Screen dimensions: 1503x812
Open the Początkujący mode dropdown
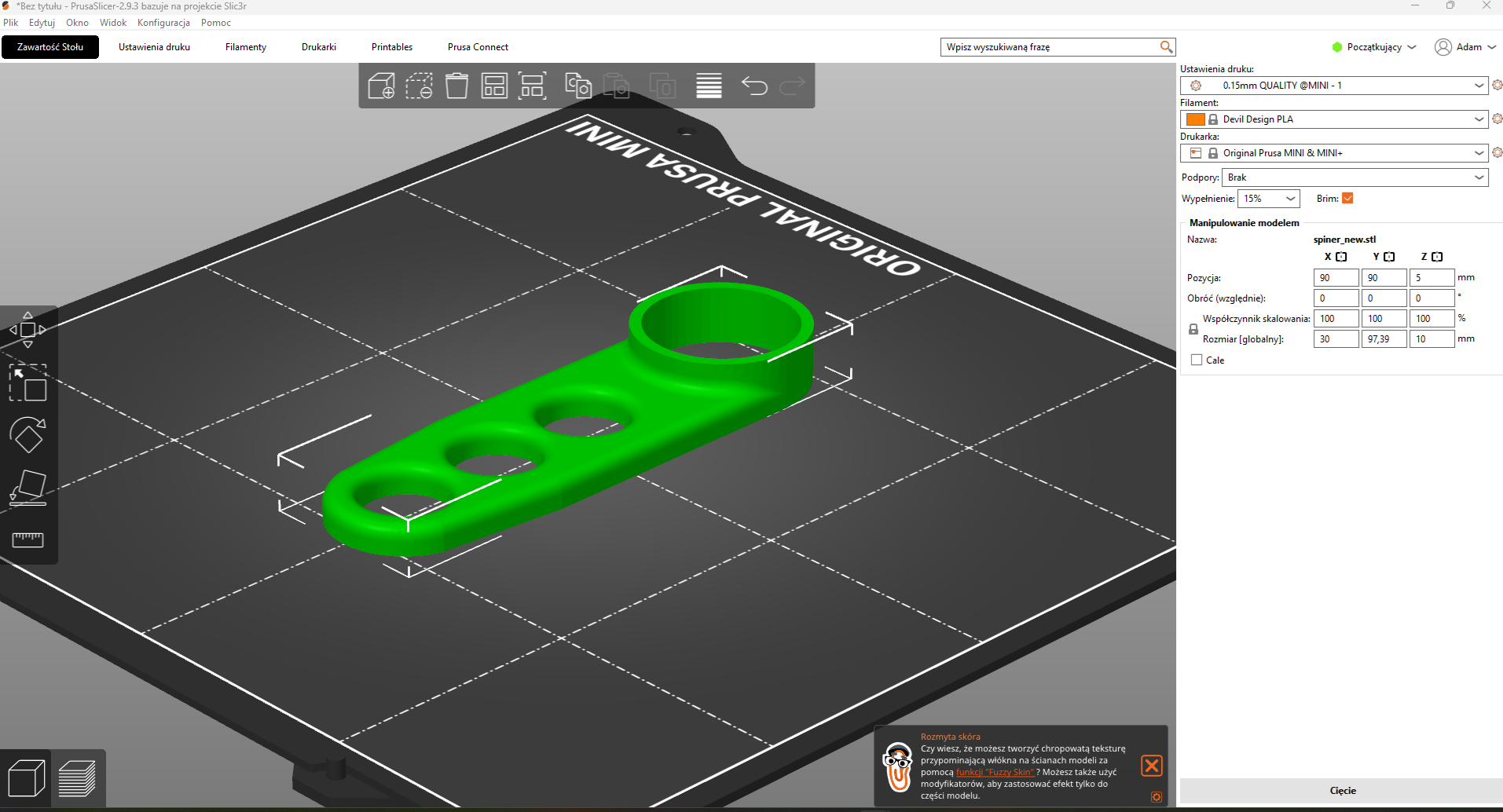[1374, 47]
